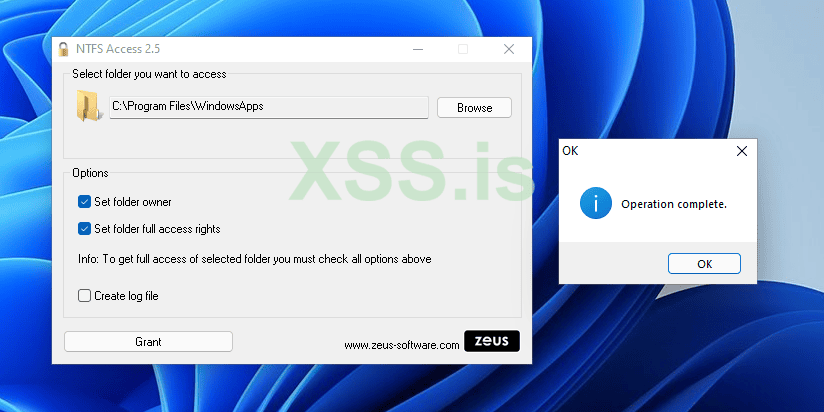Image resolution: width=824 pixels, height=412 pixels.
Task: Toggle the Set folder owner checkbox
Action: (84, 202)
